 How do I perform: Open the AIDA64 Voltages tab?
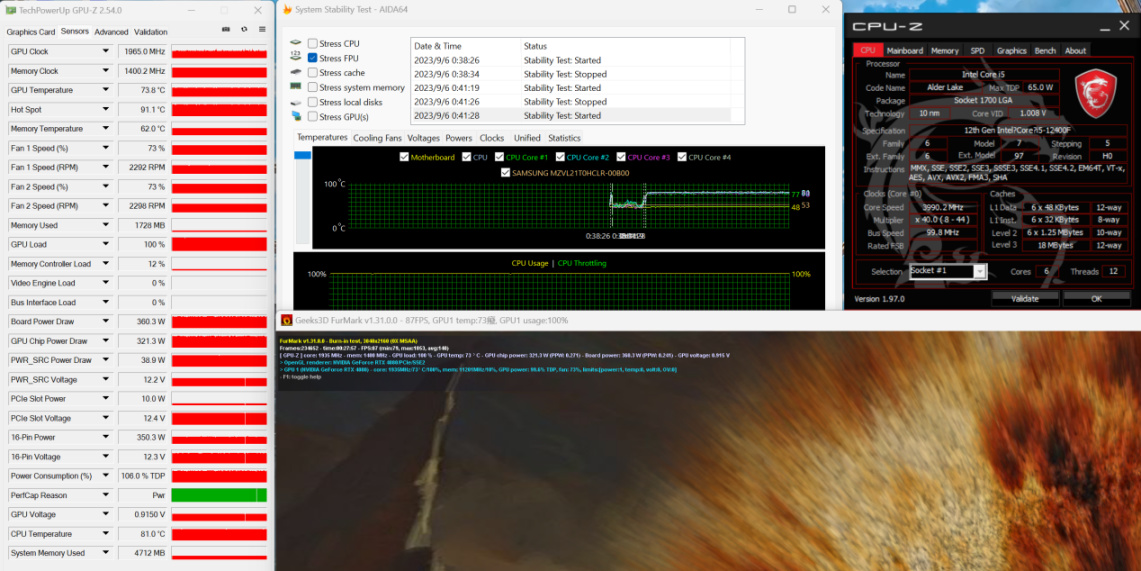click(x=424, y=137)
